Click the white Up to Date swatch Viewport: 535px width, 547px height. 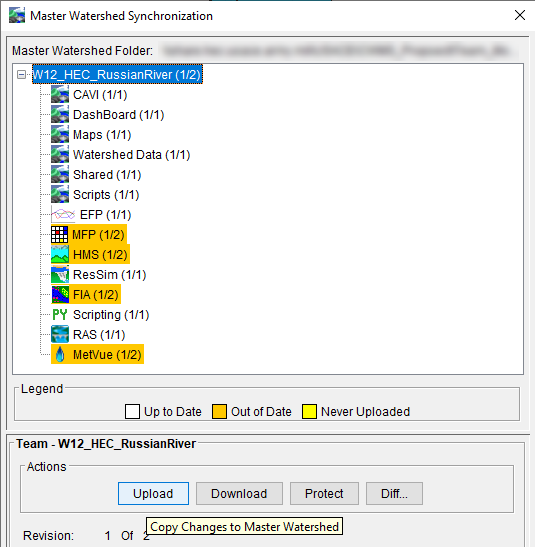click(133, 411)
